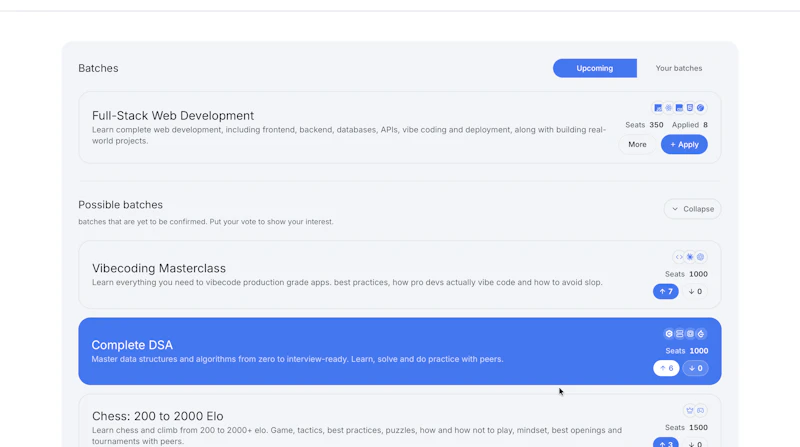
Task: Upvote the Vibecoding Masterclass batch
Action: 666,291
